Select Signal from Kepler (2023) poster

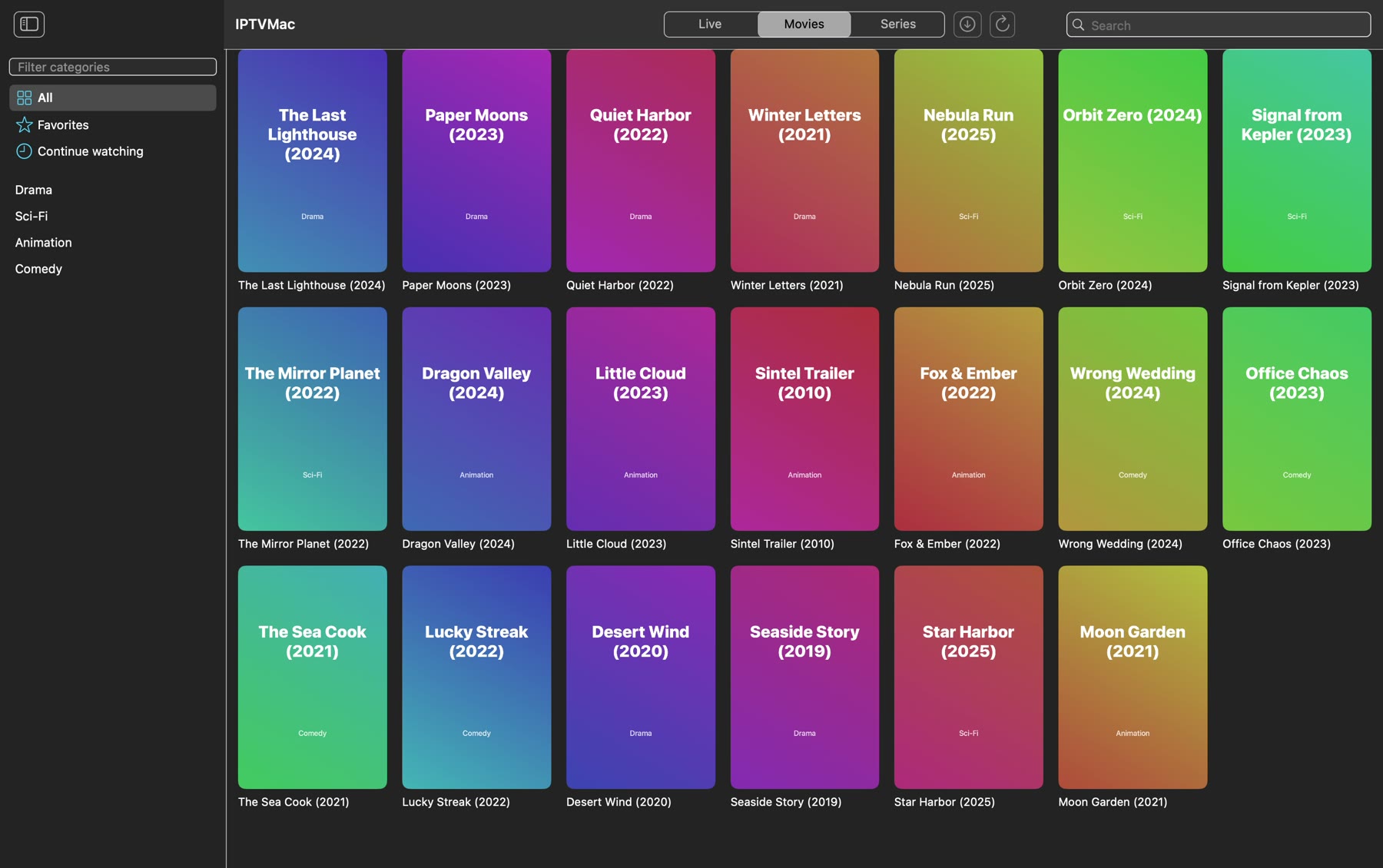click(1296, 161)
